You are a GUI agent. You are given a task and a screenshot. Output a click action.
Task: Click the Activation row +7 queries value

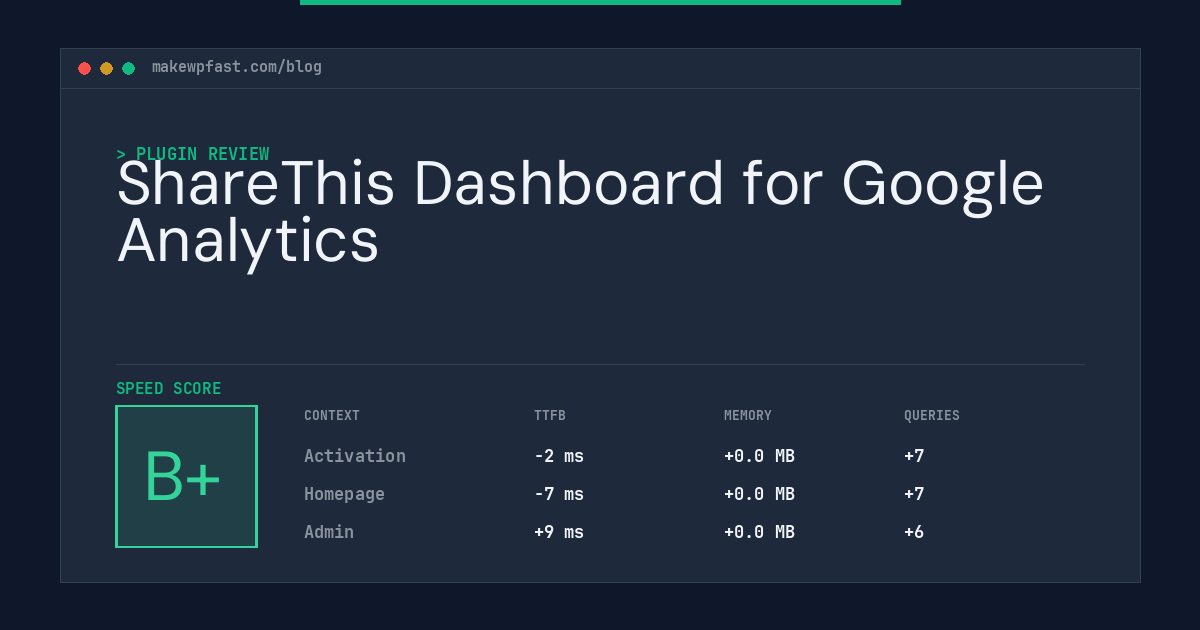tap(914, 456)
